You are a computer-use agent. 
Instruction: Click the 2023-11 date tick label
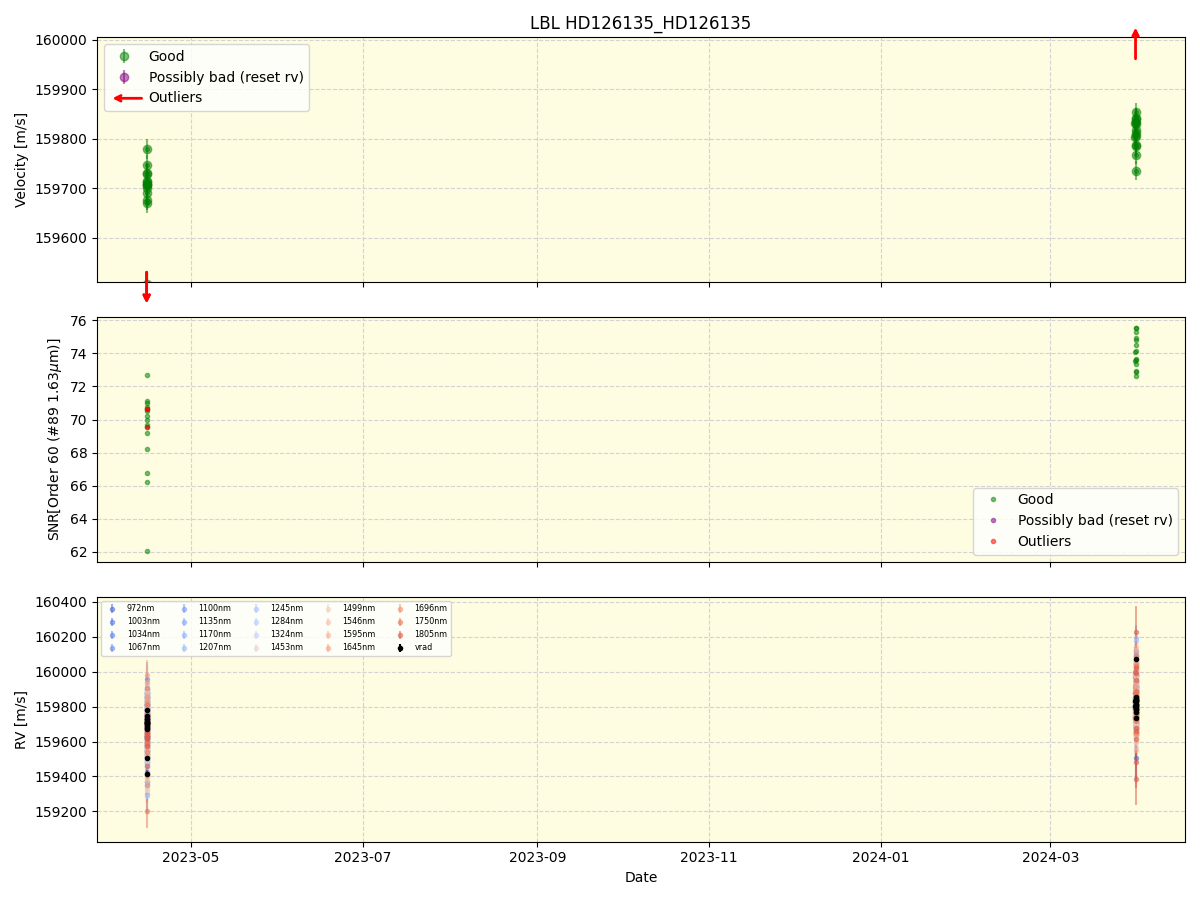coord(709,857)
